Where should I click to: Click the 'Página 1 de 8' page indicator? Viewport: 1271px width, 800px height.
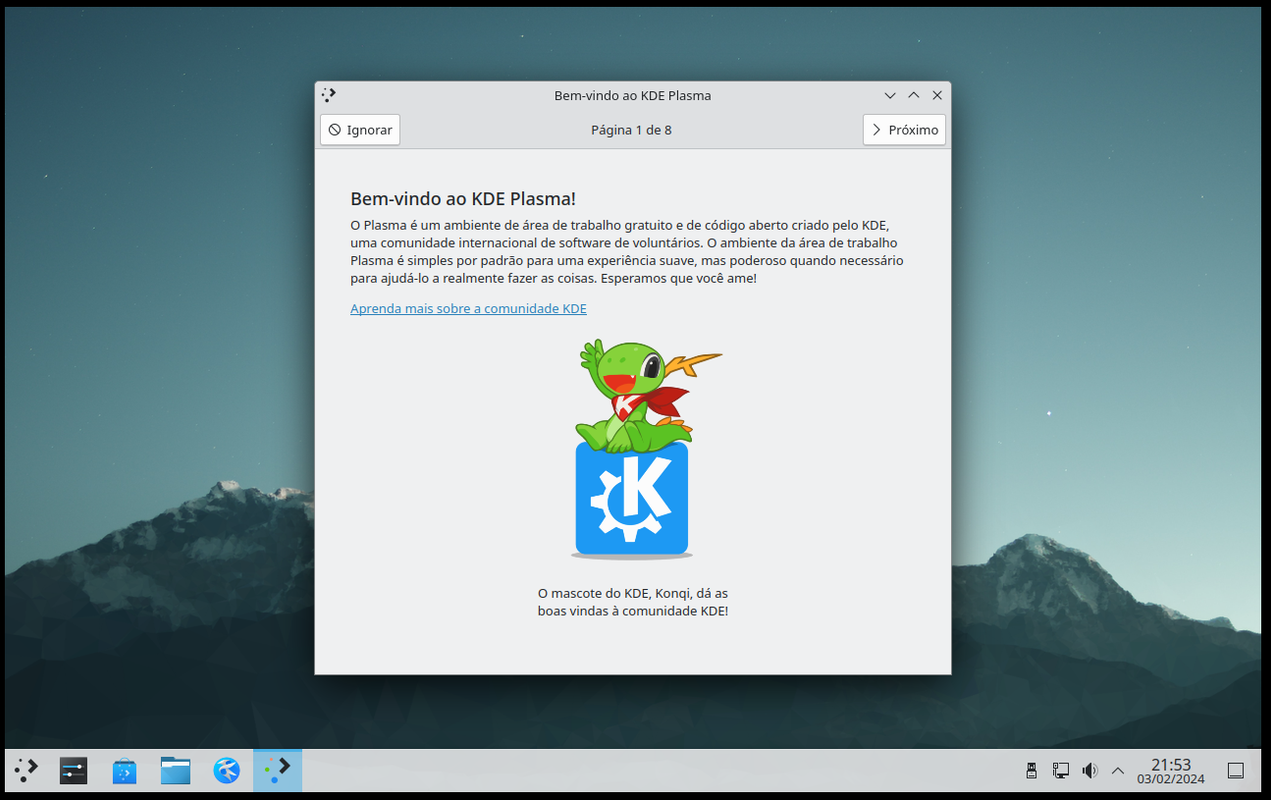(631, 130)
